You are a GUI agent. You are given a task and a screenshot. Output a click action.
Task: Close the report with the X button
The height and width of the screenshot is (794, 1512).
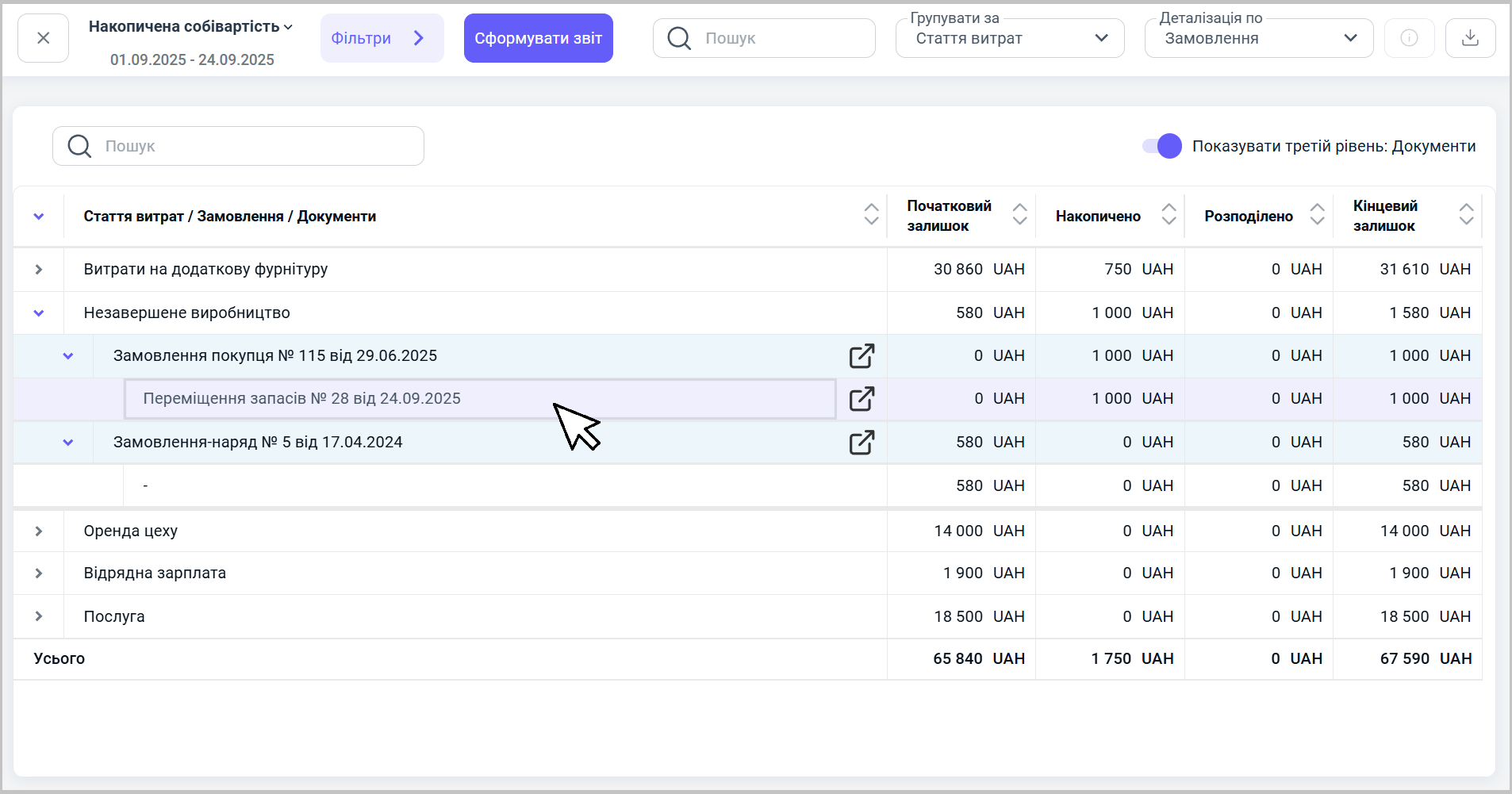click(44, 38)
